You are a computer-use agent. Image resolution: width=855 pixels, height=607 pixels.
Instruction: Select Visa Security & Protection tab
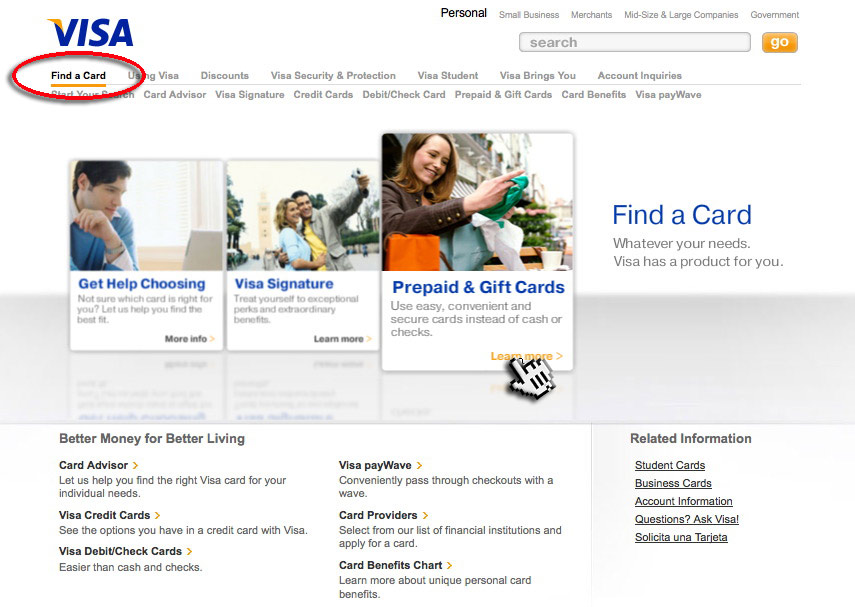333,76
